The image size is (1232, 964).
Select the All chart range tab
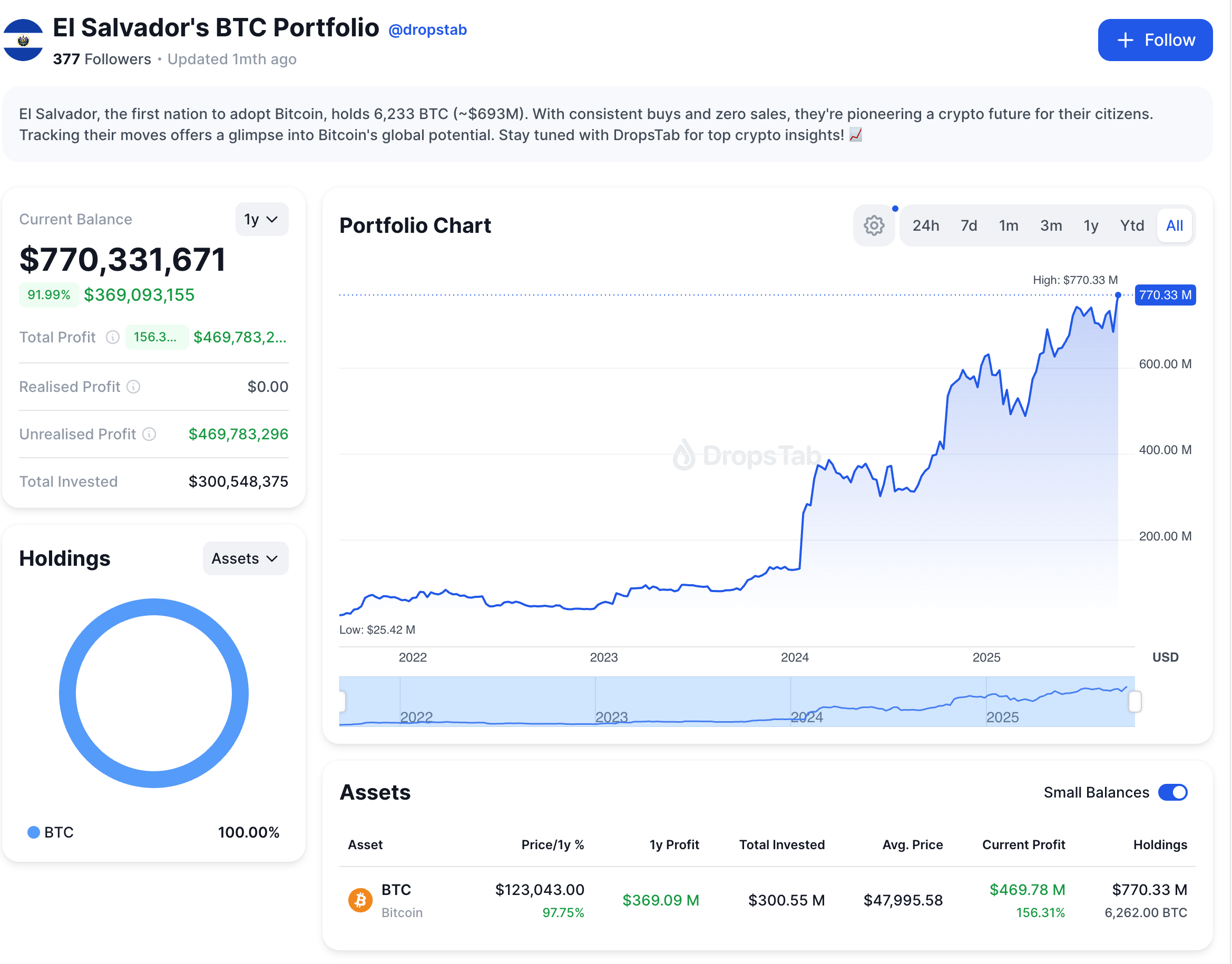click(1174, 226)
